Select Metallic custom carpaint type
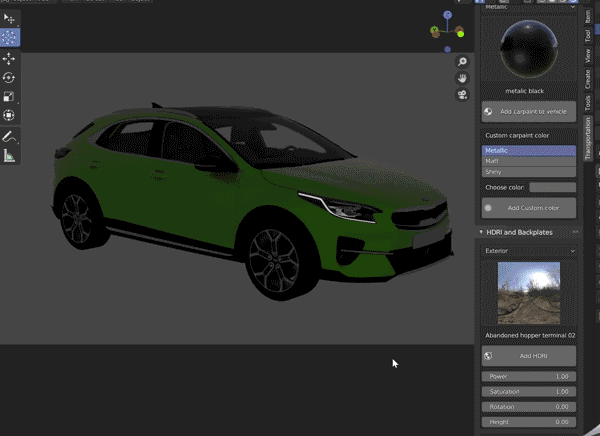 tap(528, 150)
